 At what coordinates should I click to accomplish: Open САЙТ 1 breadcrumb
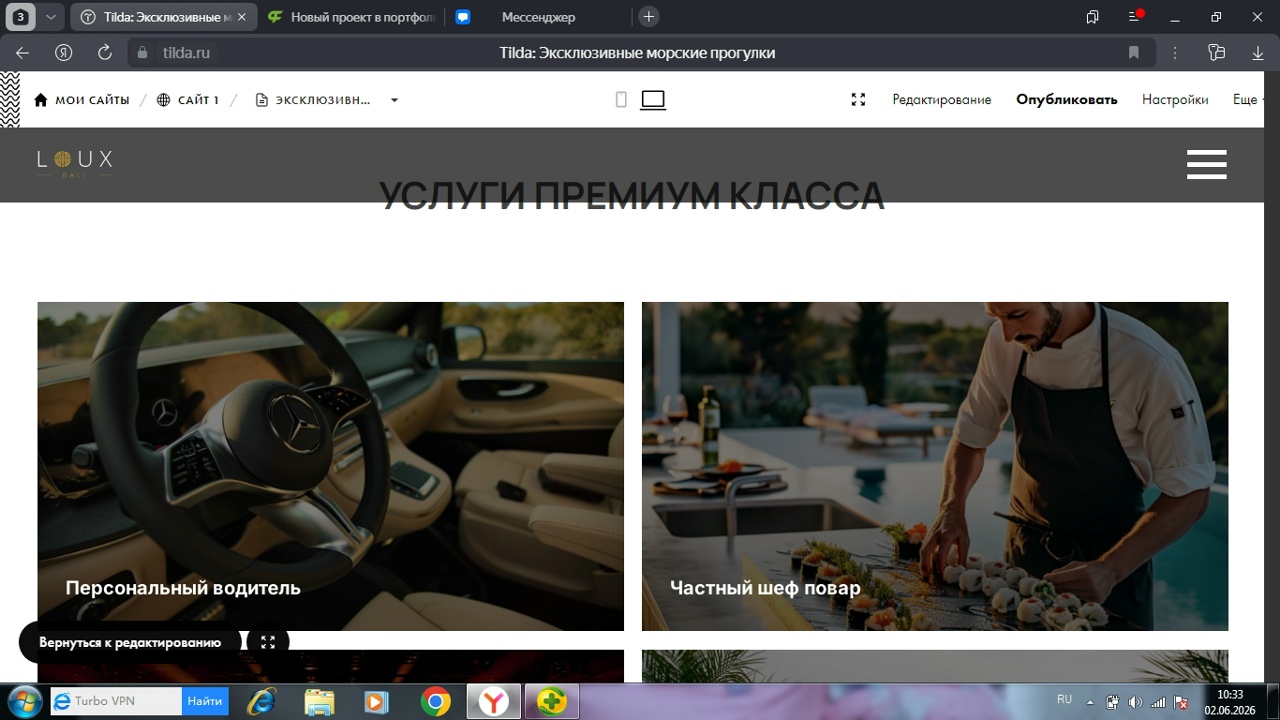(188, 100)
